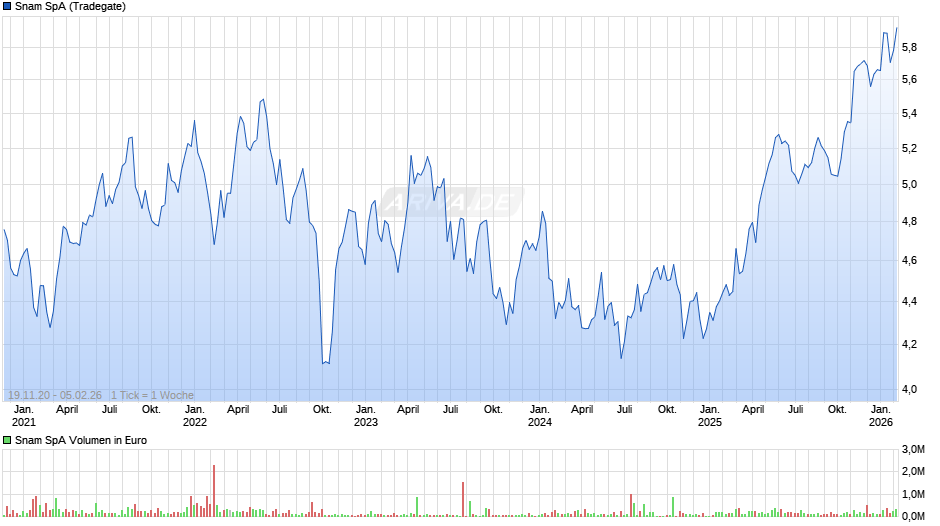
Task: Click the 5,4 price axis label
Action: click(909, 113)
